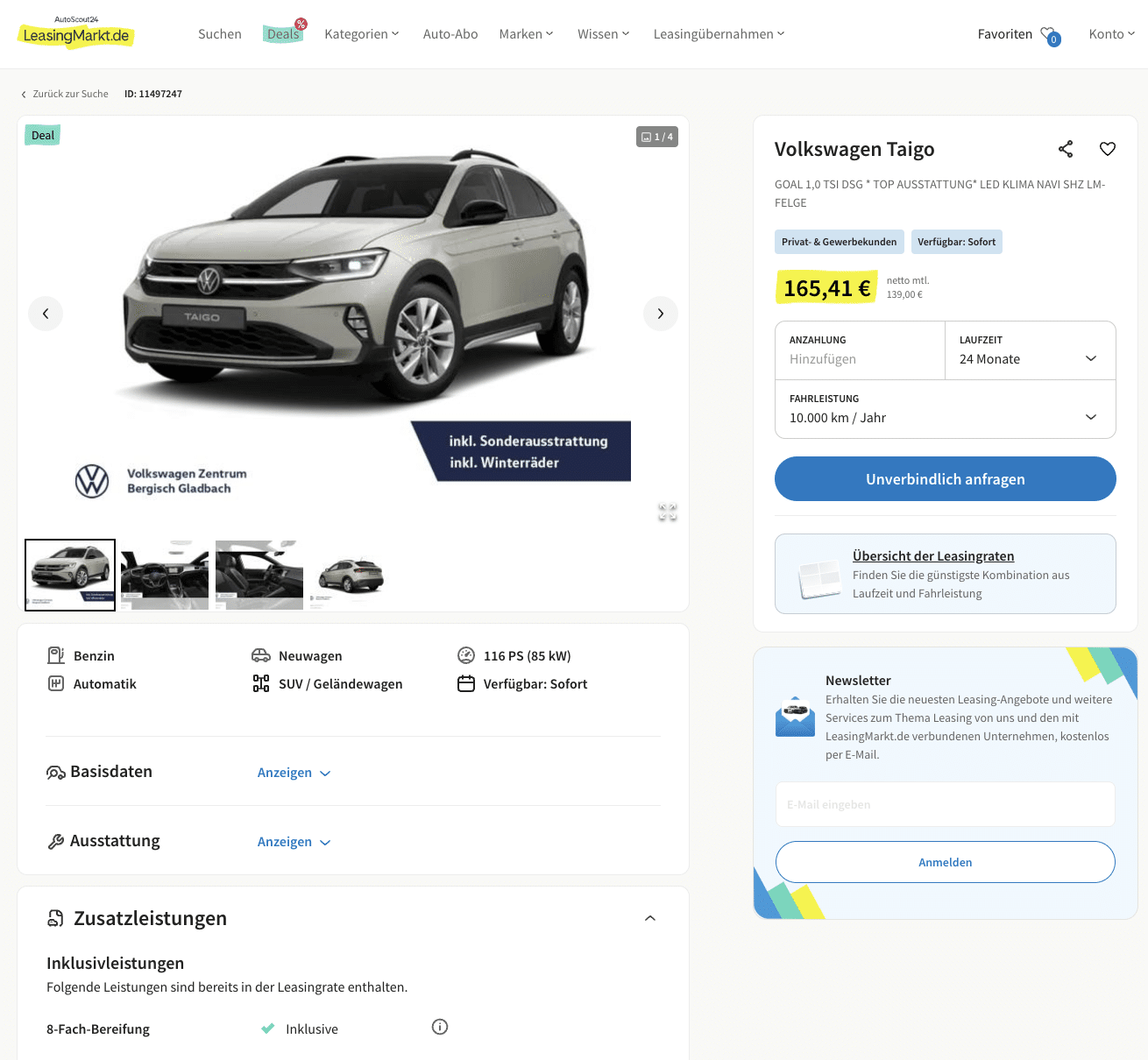This screenshot has height=1060, width=1148.
Task: Click the favorites heart icon in header
Action: point(1049,35)
